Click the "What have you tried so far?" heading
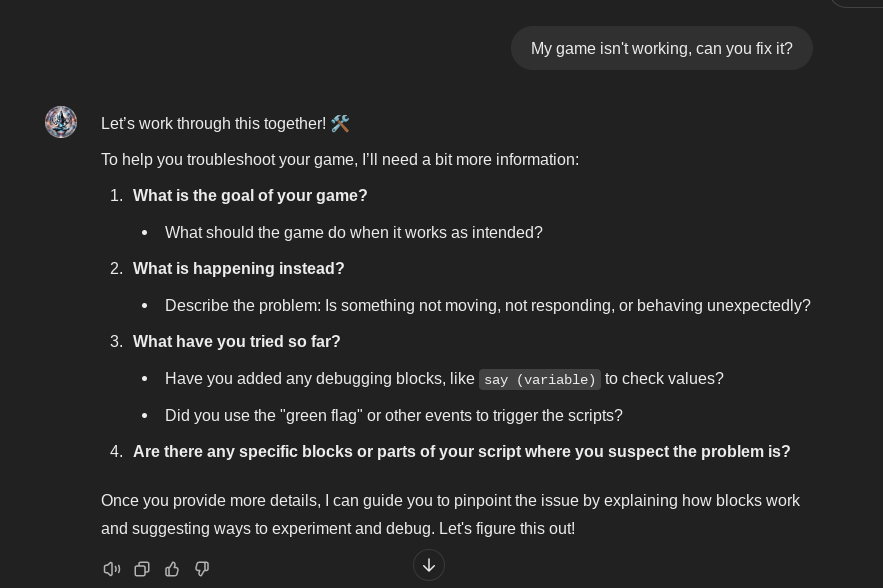The height and width of the screenshot is (588, 883). tap(236, 342)
